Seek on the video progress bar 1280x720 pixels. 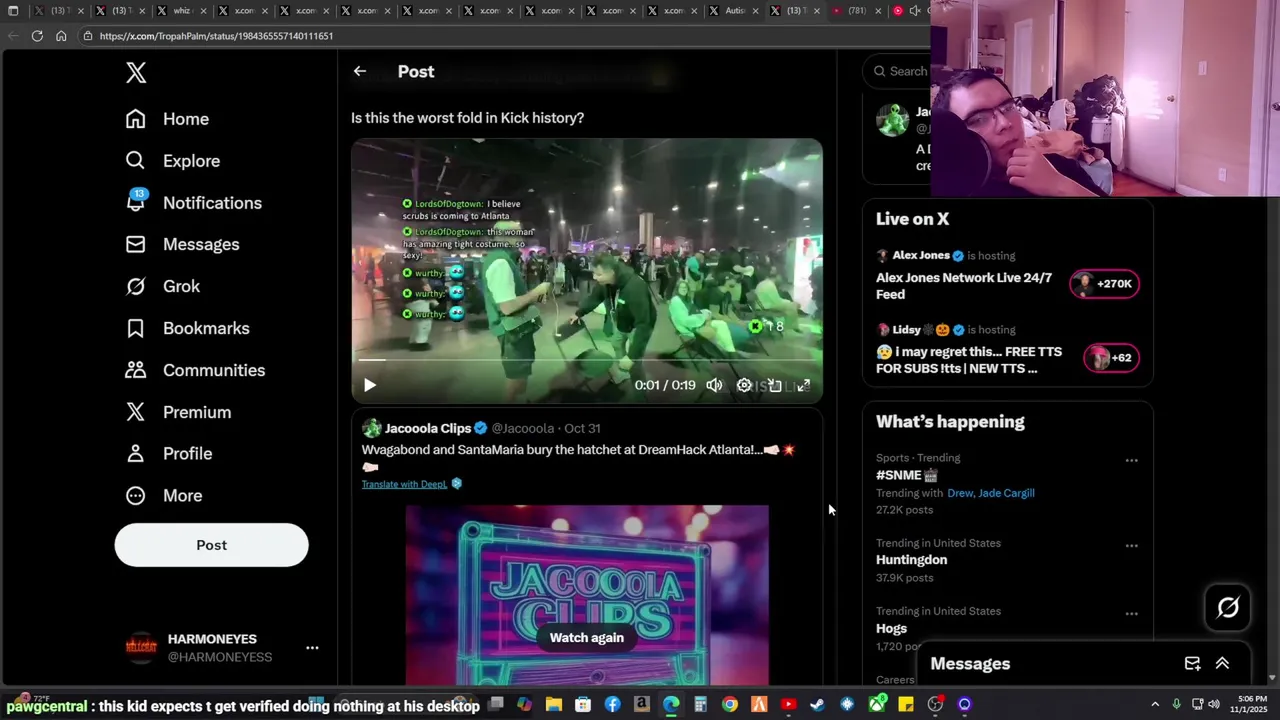point(587,359)
